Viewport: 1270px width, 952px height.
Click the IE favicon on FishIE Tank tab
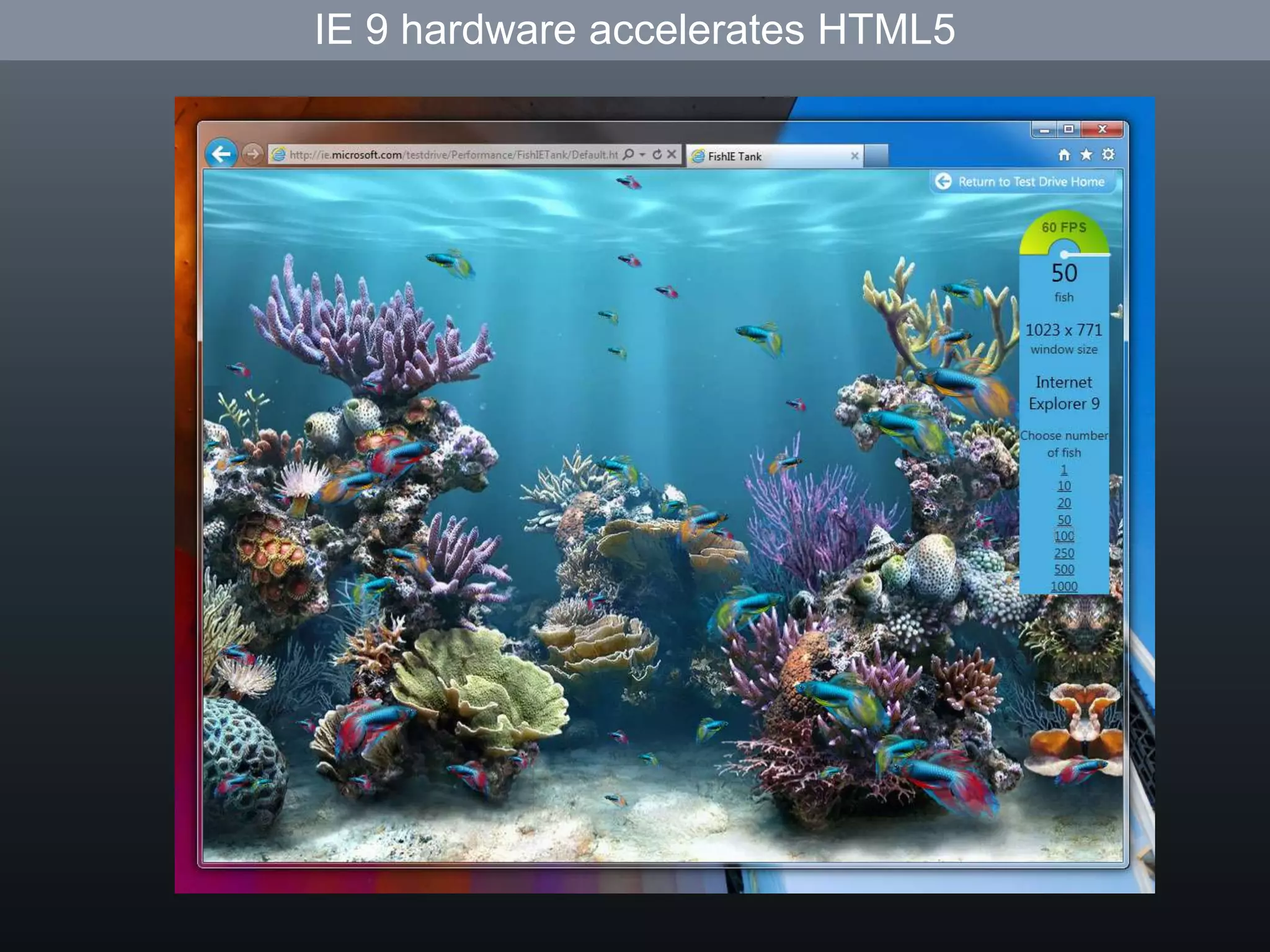coord(698,156)
